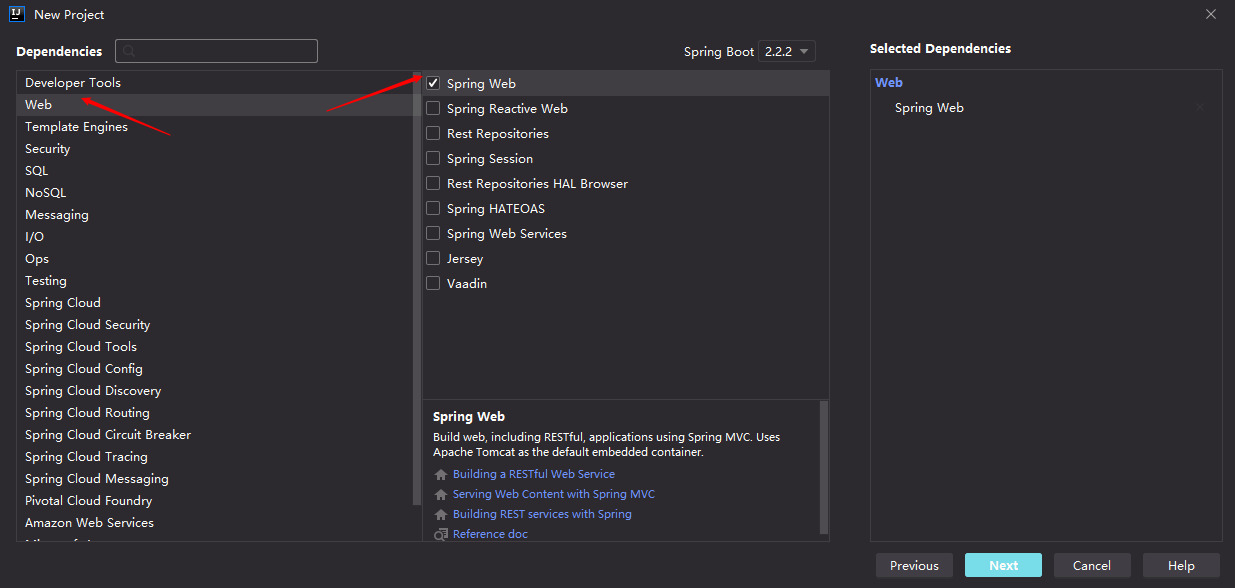Select Template Engines category
Image resolution: width=1235 pixels, height=588 pixels.
(x=215, y=127)
